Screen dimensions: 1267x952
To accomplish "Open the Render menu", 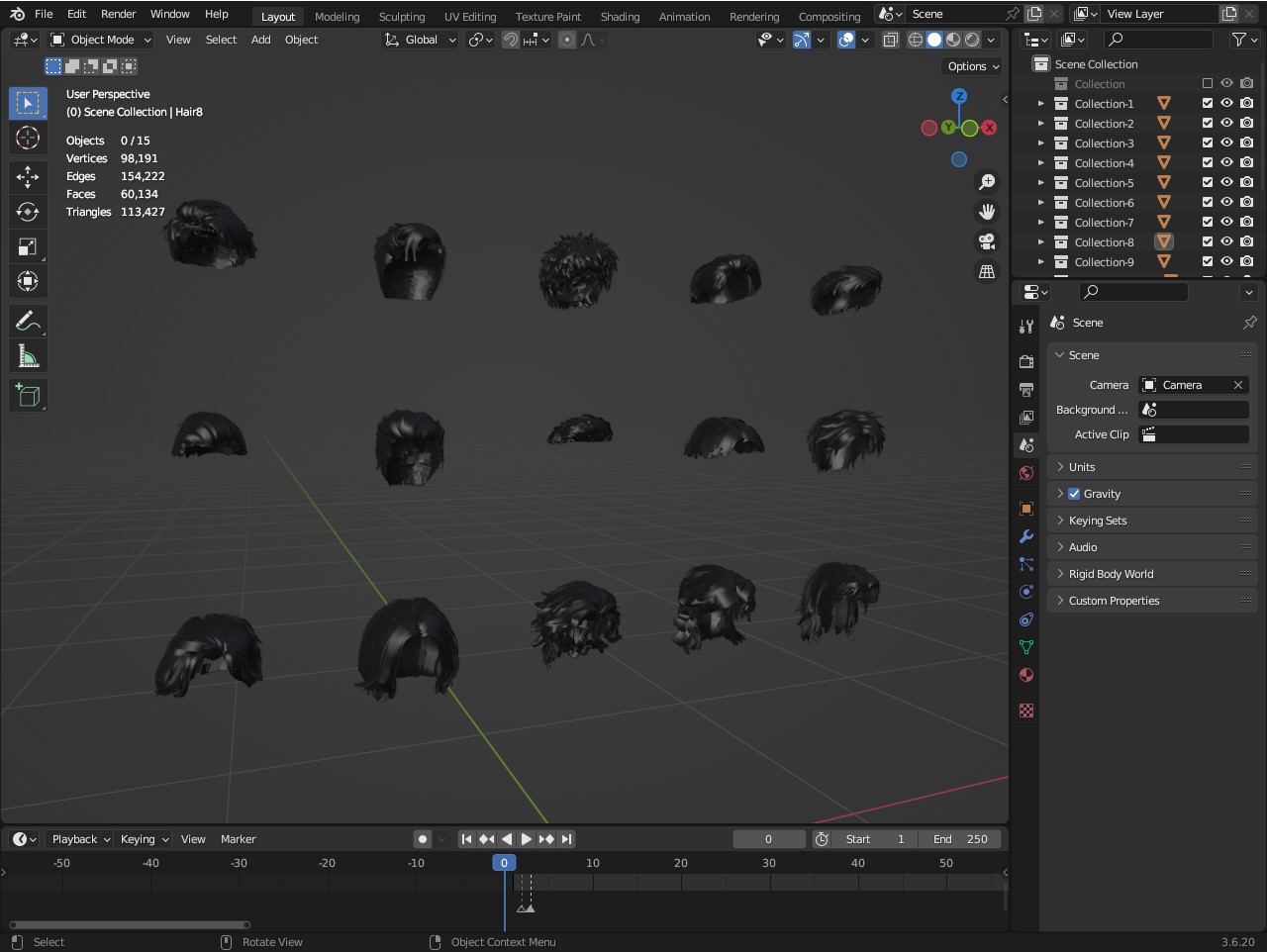I will coord(118,14).
